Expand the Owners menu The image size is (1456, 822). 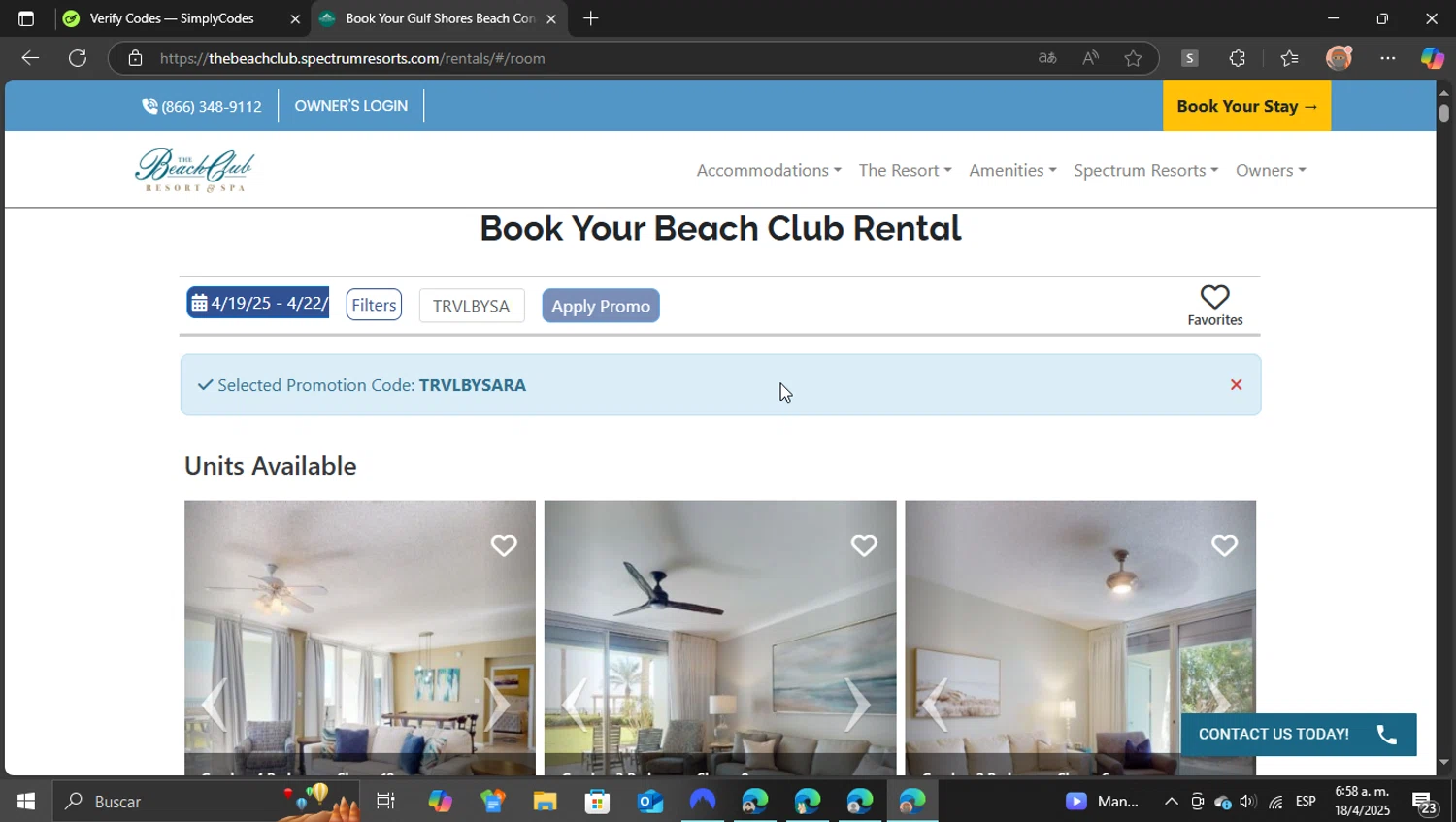(1271, 170)
